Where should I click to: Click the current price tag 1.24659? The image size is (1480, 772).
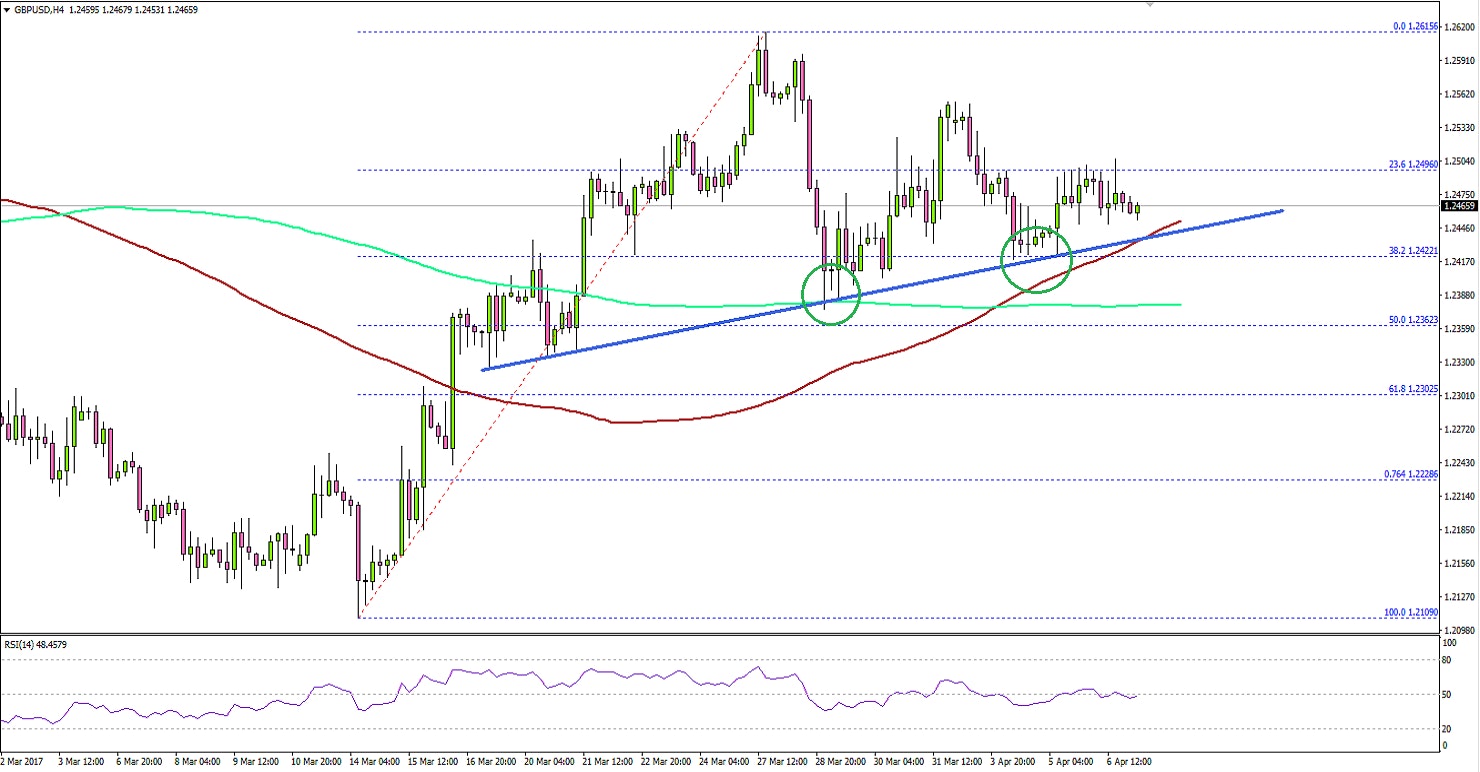pos(1459,204)
